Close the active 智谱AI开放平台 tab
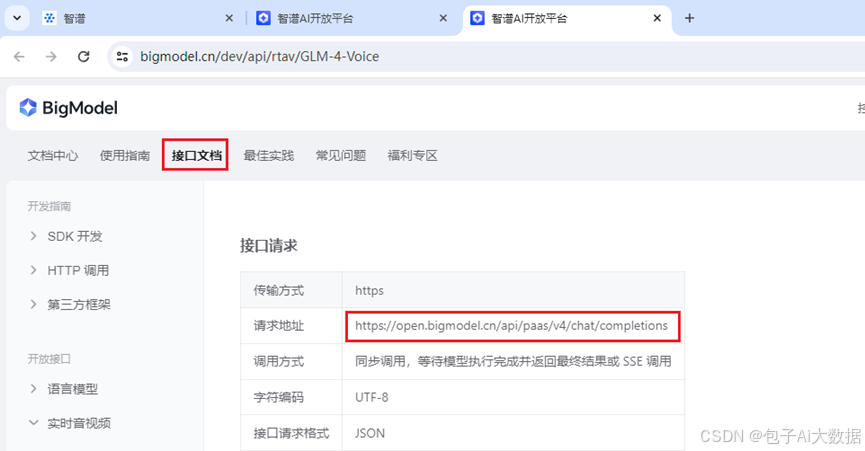865x451 pixels. (657, 18)
